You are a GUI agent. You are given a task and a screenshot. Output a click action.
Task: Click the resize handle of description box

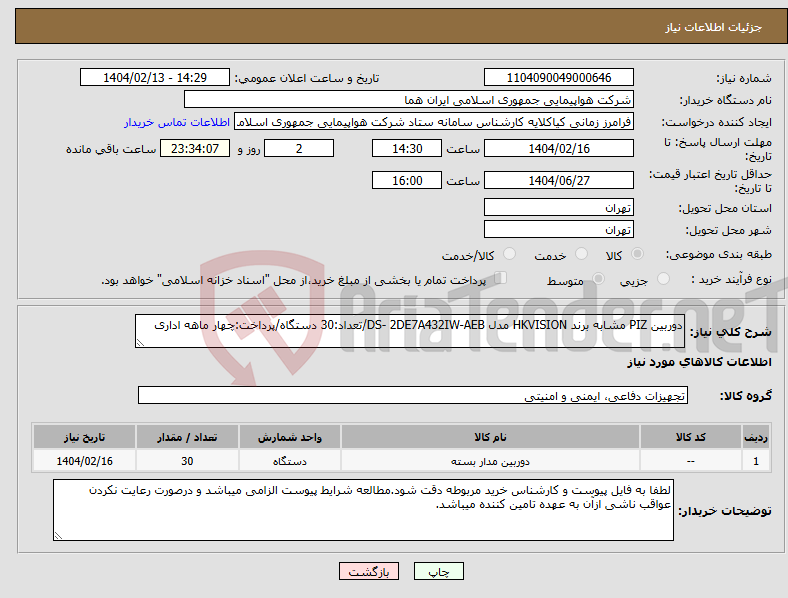point(140,343)
